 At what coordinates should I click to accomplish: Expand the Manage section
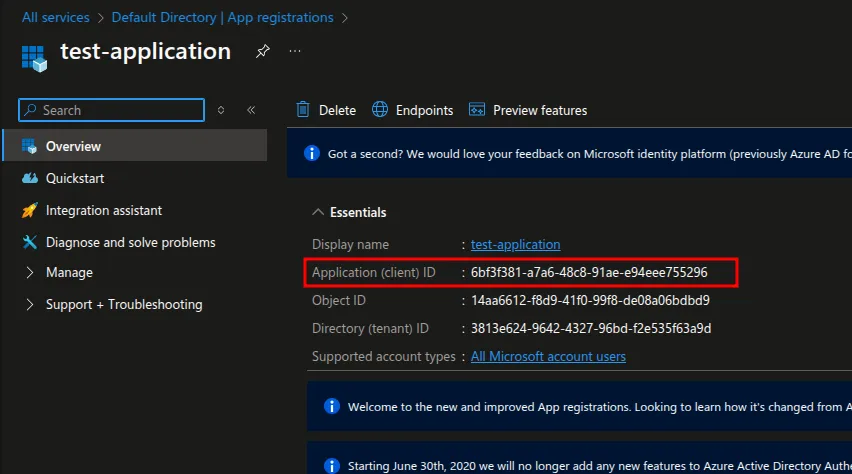coord(30,272)
